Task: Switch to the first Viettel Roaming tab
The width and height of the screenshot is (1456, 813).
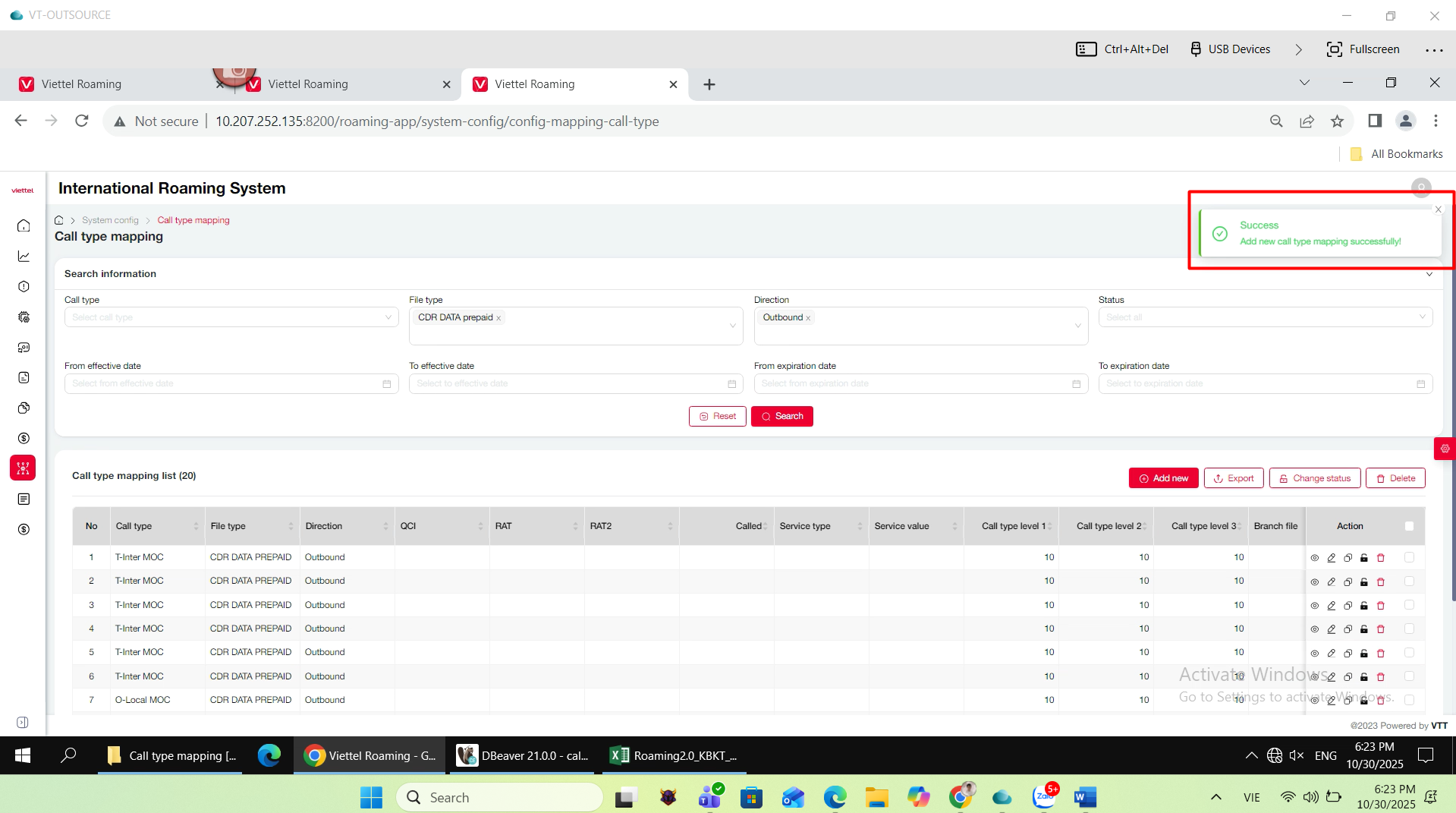Action: coord(81,84)
